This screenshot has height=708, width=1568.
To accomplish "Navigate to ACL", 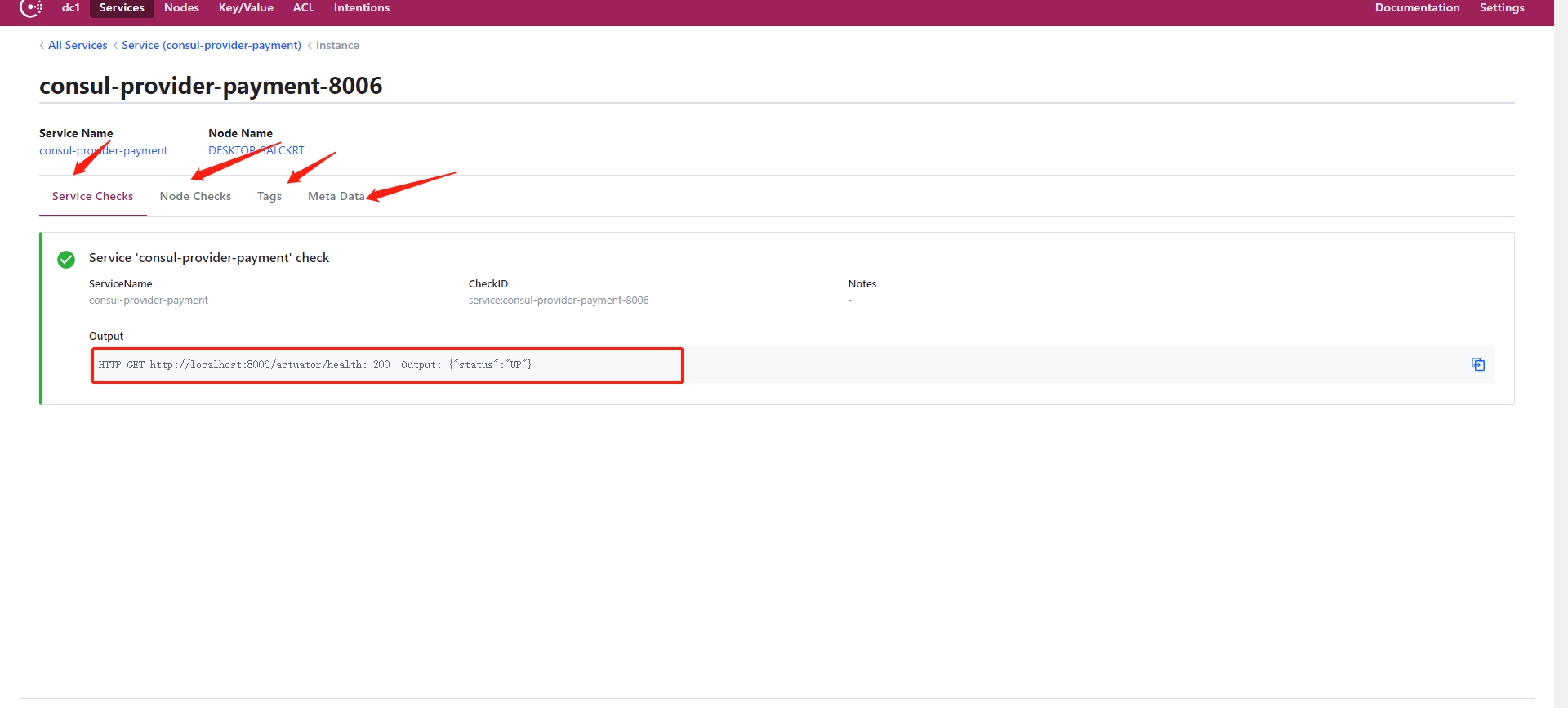I will click(304, 7).
